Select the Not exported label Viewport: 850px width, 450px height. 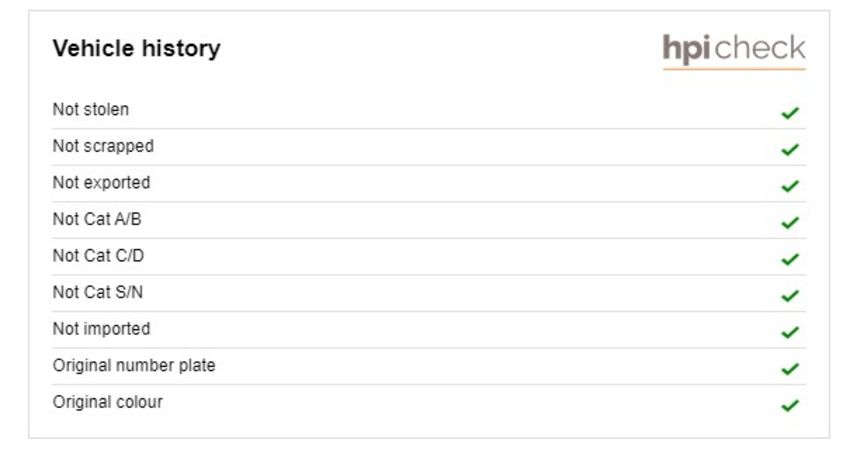[x=101, y=183]
